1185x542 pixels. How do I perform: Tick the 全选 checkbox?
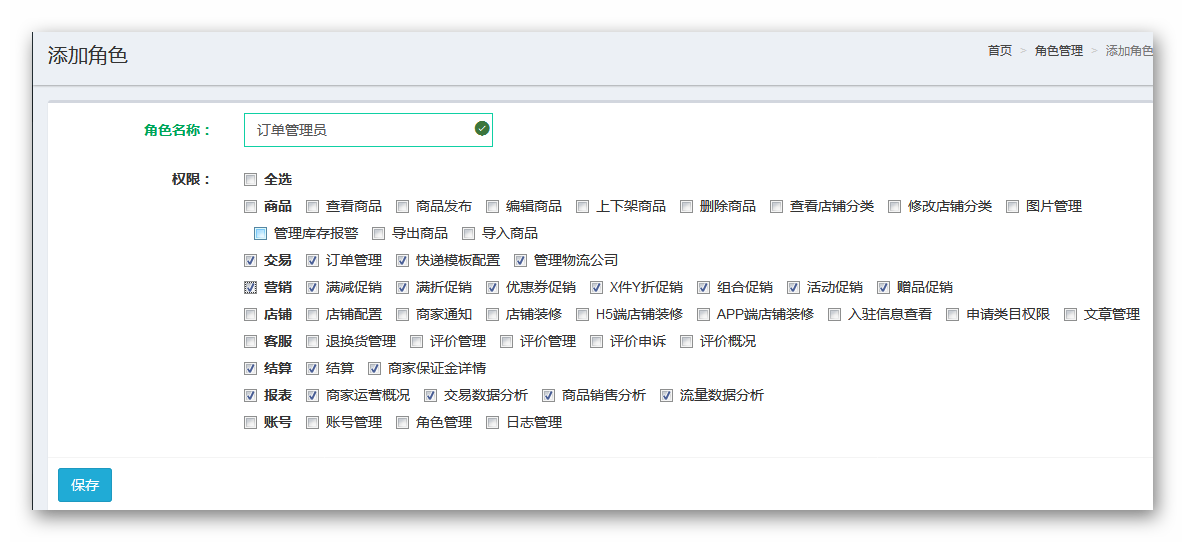tap(250, 180)
